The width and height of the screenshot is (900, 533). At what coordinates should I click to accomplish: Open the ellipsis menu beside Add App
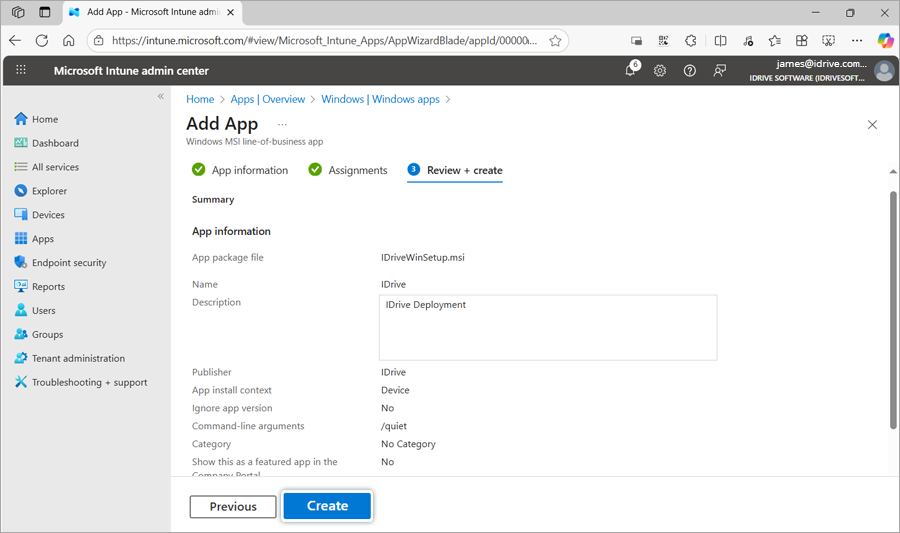point(282,125)
